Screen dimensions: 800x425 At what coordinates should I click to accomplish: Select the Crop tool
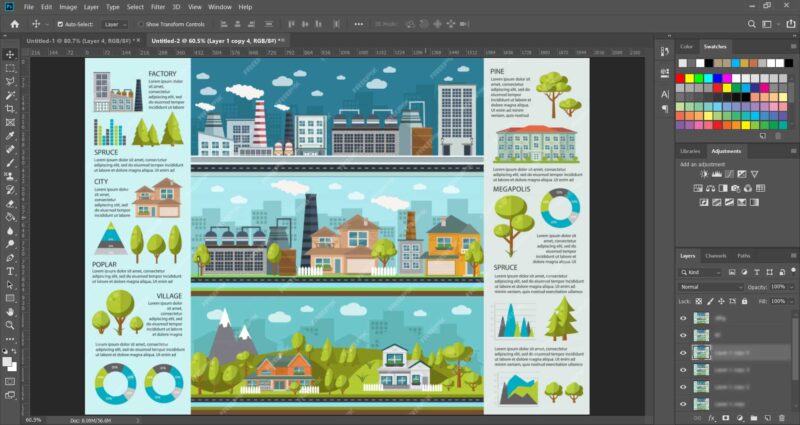click(x=10, y=108)
